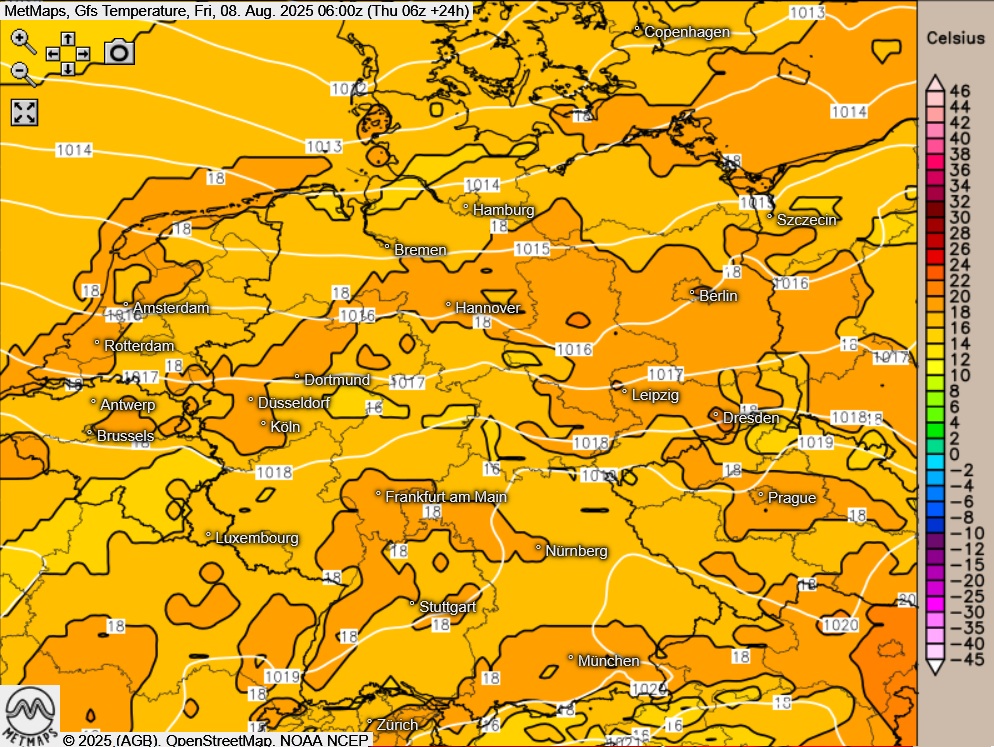The height and width of the screenshot is (747, 994).
Task: Click the Berlin city marker
Action: coord(693,294)
